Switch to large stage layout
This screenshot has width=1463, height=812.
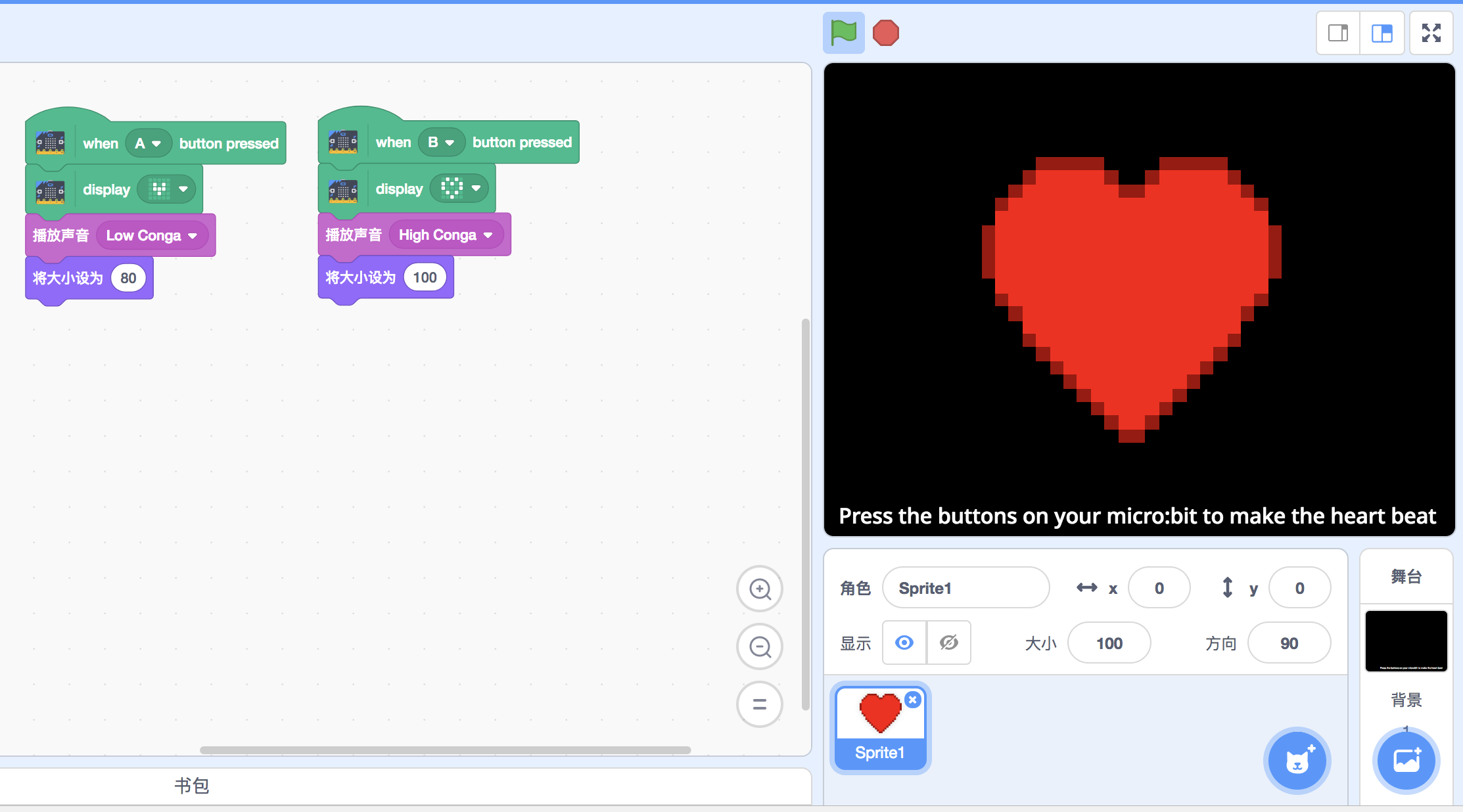(x=1382, y=33)
